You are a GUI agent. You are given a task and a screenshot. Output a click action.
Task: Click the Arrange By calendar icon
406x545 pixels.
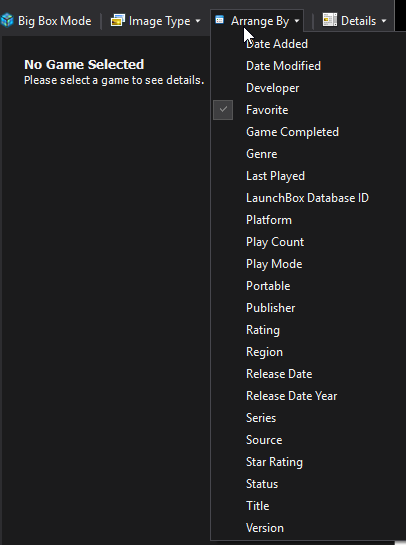(x=219, y=20)
